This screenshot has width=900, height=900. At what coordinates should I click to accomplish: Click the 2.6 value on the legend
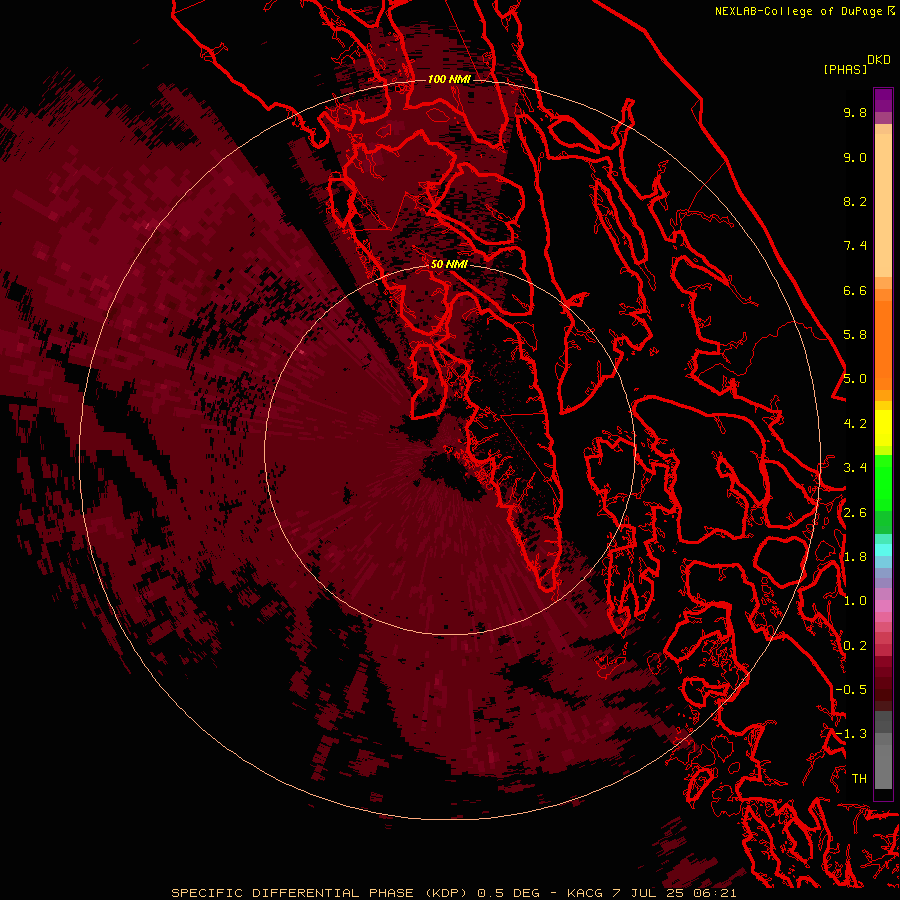(855, 513)
